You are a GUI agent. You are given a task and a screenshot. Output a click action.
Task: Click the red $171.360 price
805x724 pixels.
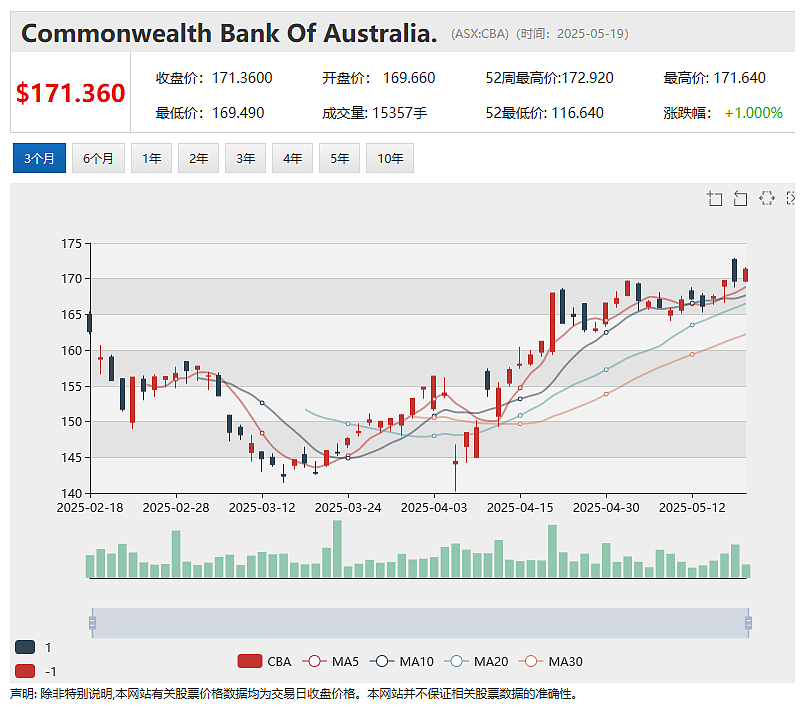pos(70,93)
